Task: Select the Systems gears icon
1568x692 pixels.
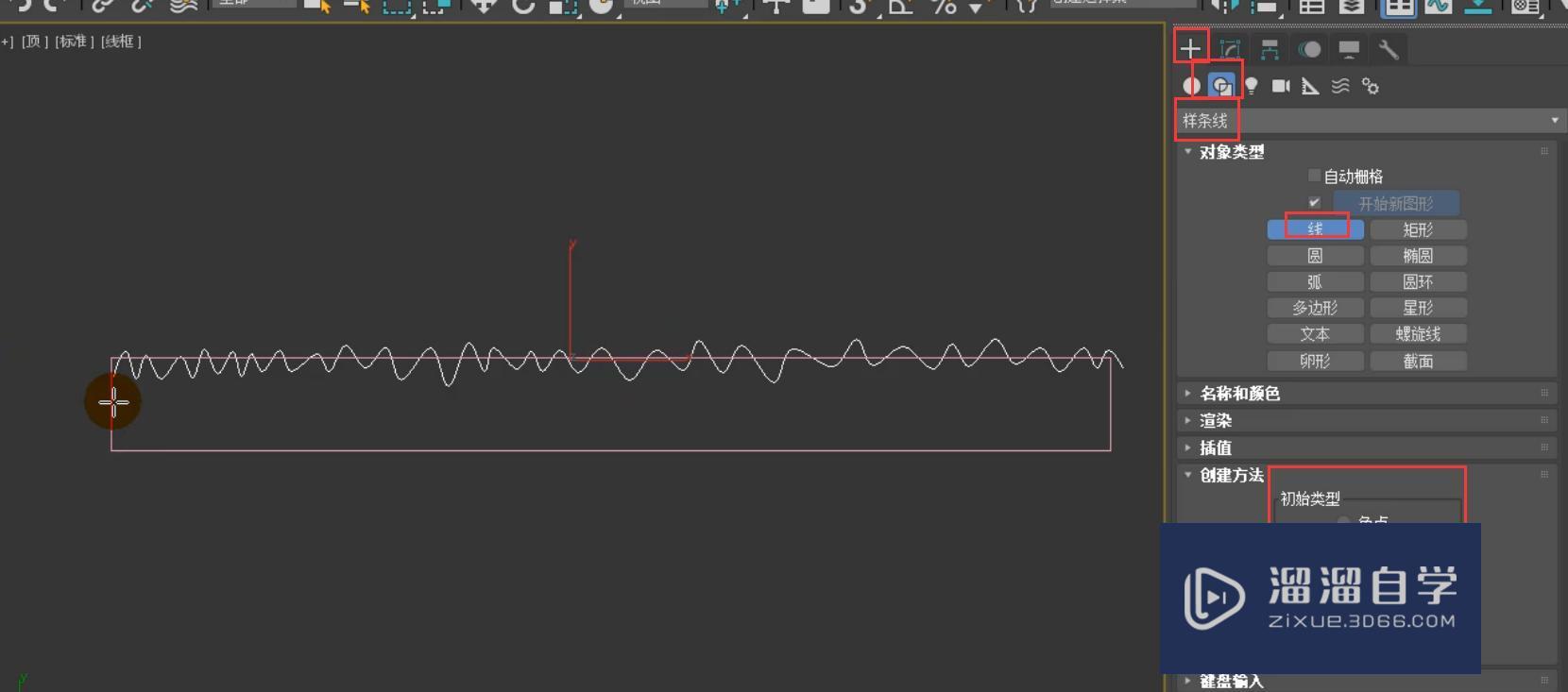Action: (x=1371, y=86)
